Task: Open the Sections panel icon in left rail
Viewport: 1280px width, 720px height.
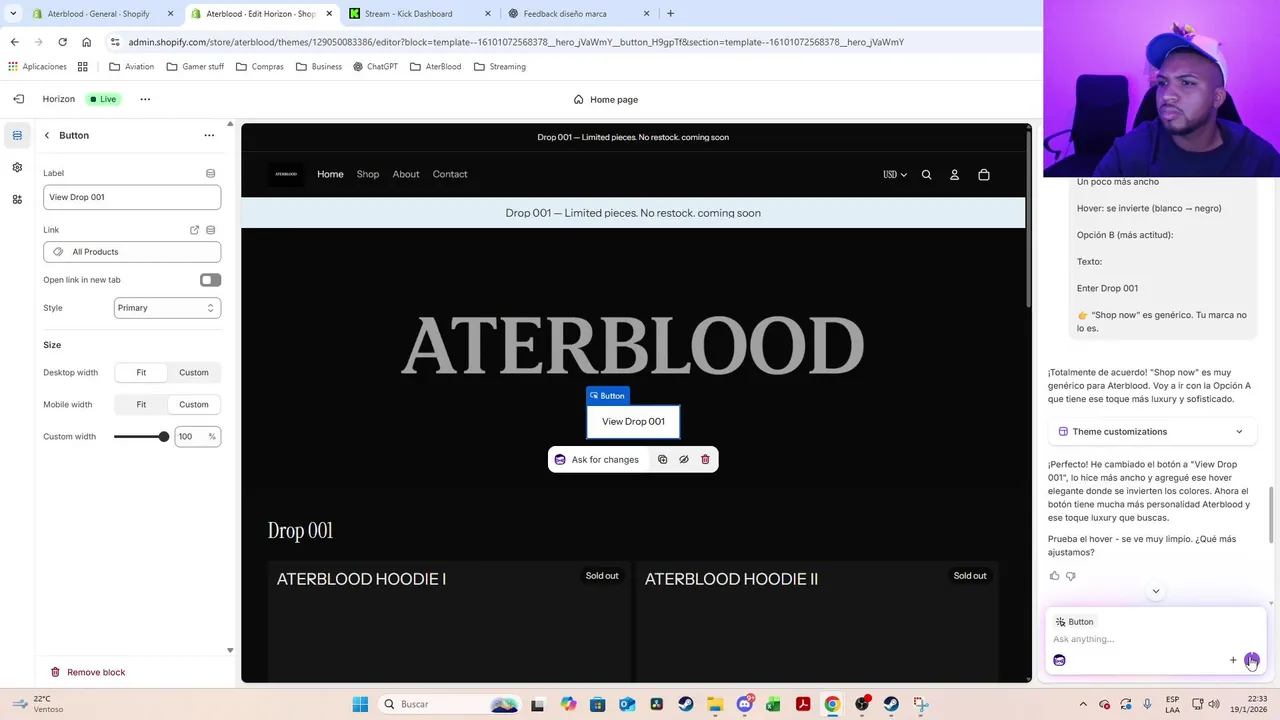Action: point(17,135)
